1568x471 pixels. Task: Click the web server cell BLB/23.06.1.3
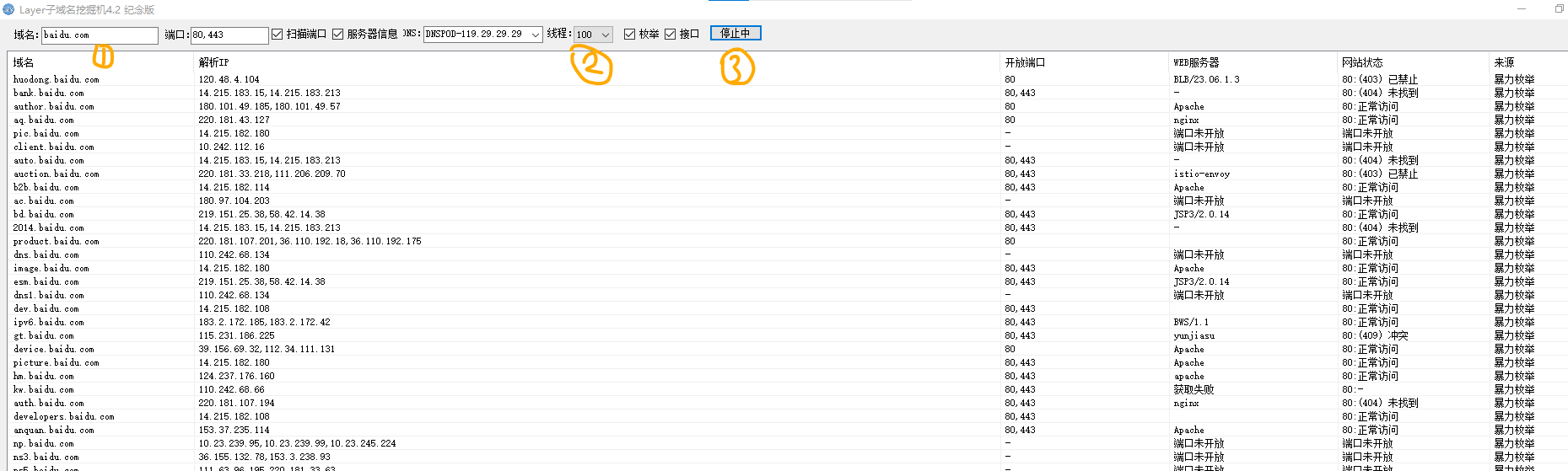1206,79
